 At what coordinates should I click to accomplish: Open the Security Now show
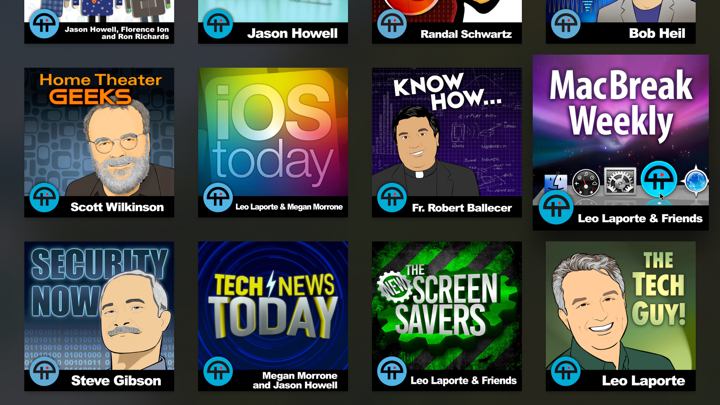click(99, 316)
